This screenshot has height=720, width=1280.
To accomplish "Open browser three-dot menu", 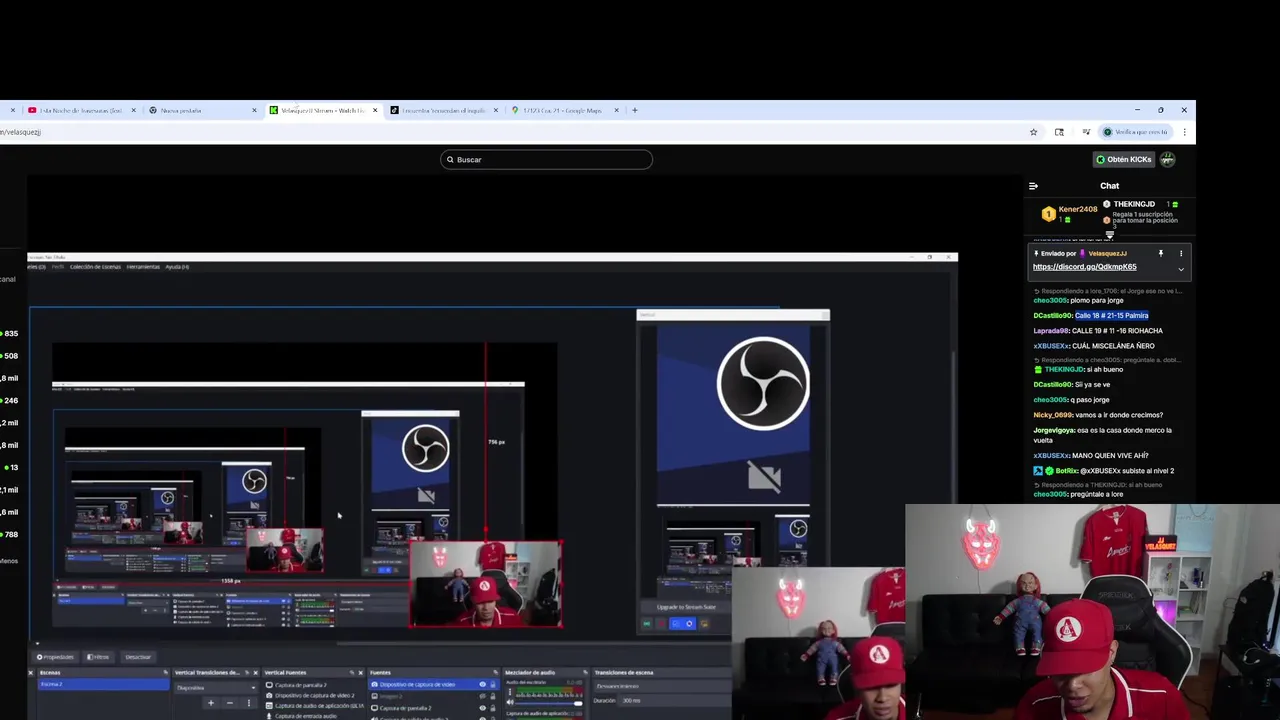I will [x=1184, y=132].
